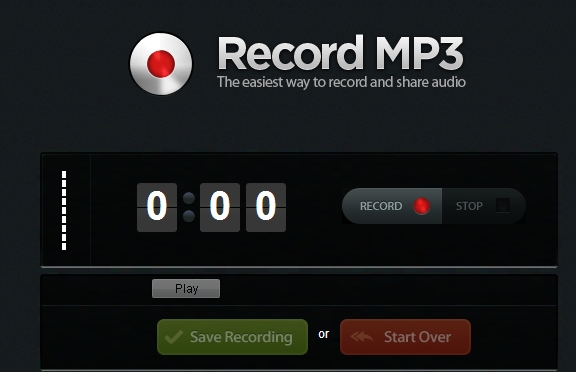Click the "or" text between the buttons
Screen dimensions: 576x372
[x=324, y=334]
